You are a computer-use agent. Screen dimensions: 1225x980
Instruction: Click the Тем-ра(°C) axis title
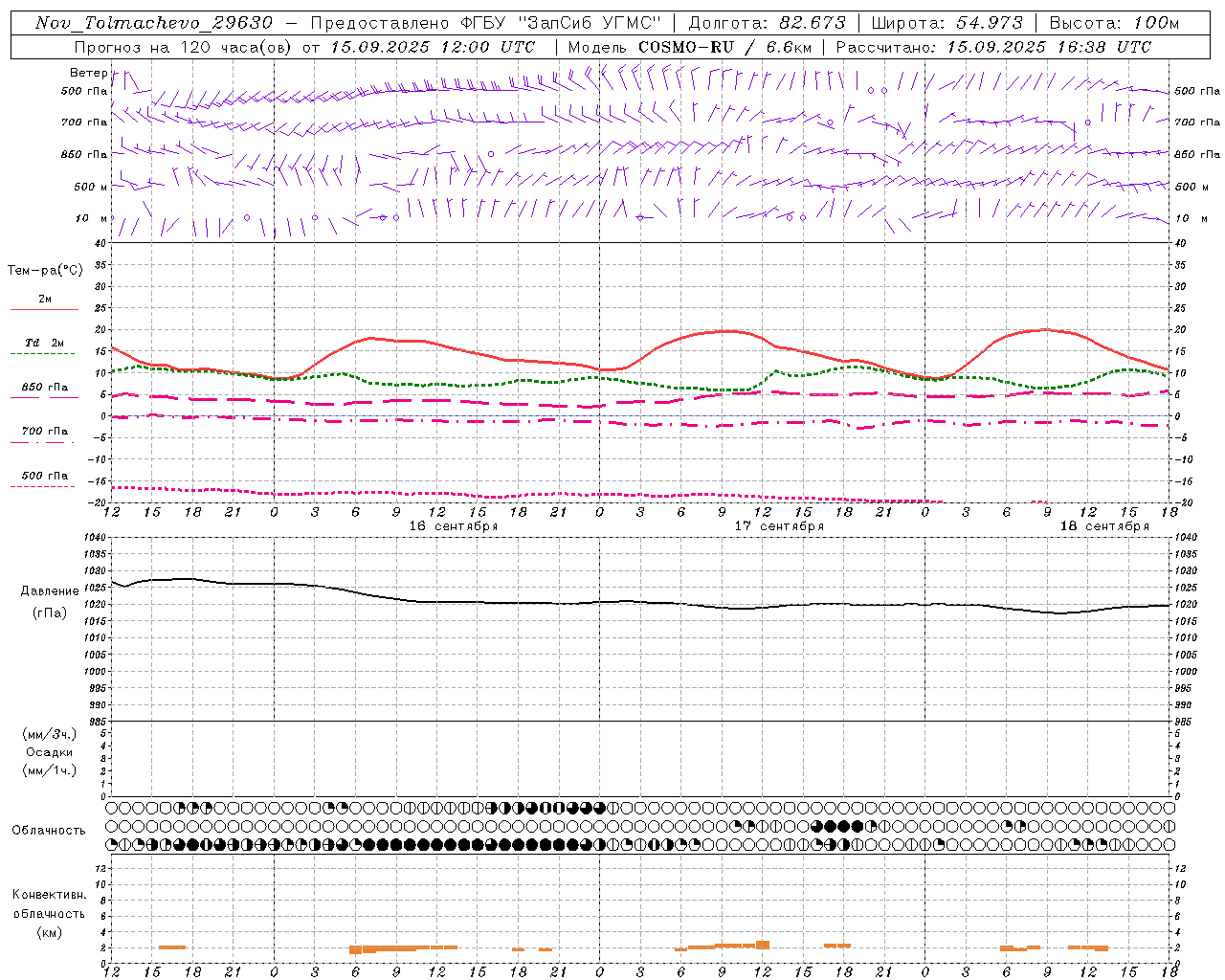(45, 271)
